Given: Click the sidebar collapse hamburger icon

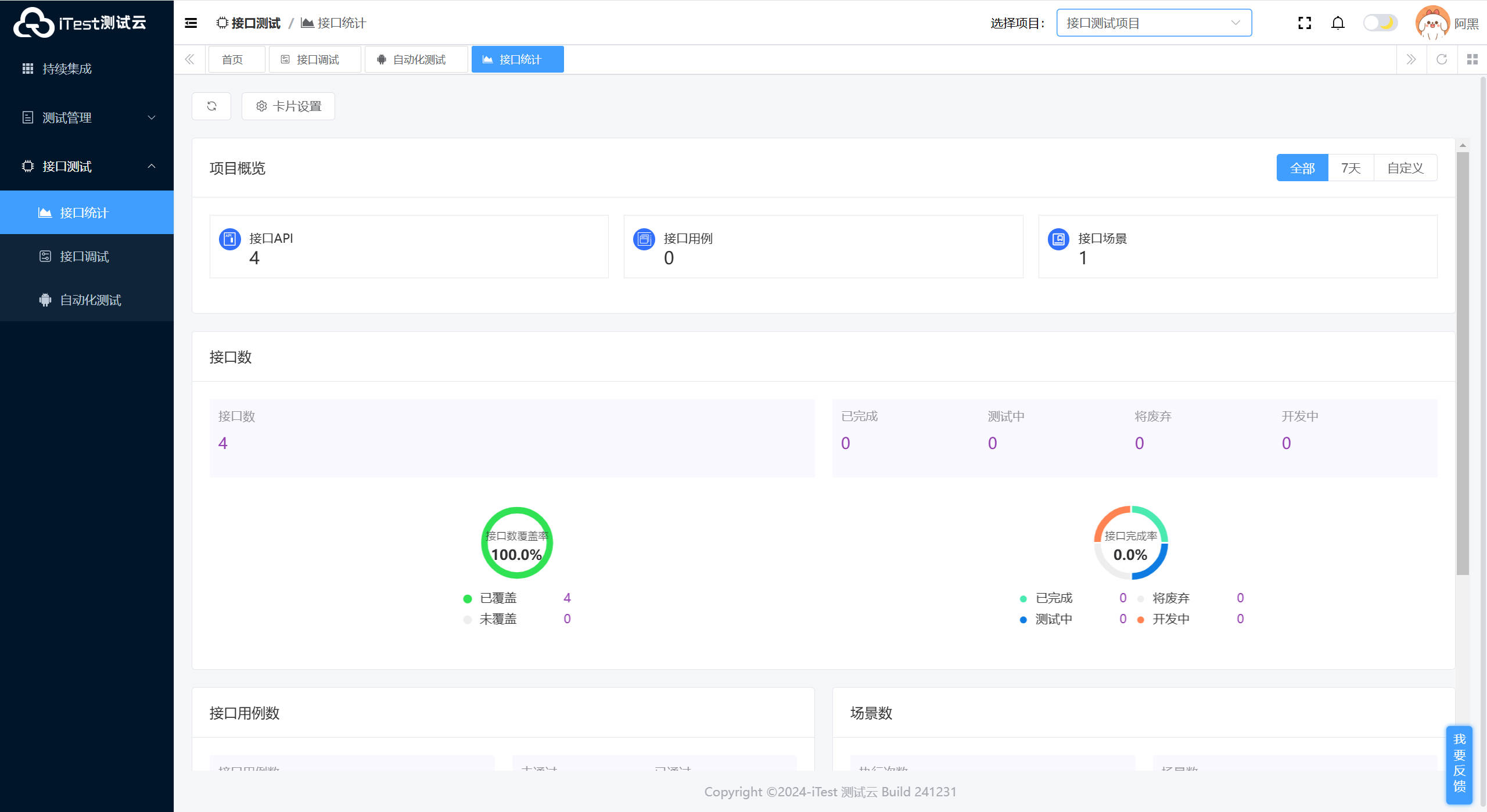Looking at the screenshot, I should (x=191, y=23).
